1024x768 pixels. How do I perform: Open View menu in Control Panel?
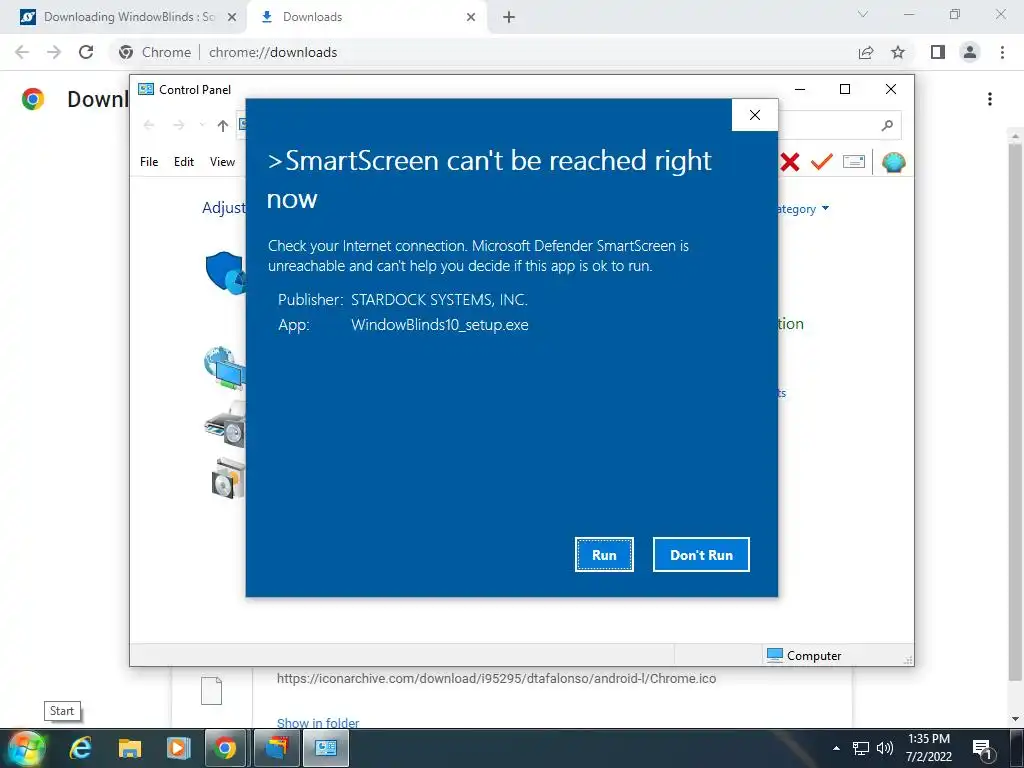222,161
